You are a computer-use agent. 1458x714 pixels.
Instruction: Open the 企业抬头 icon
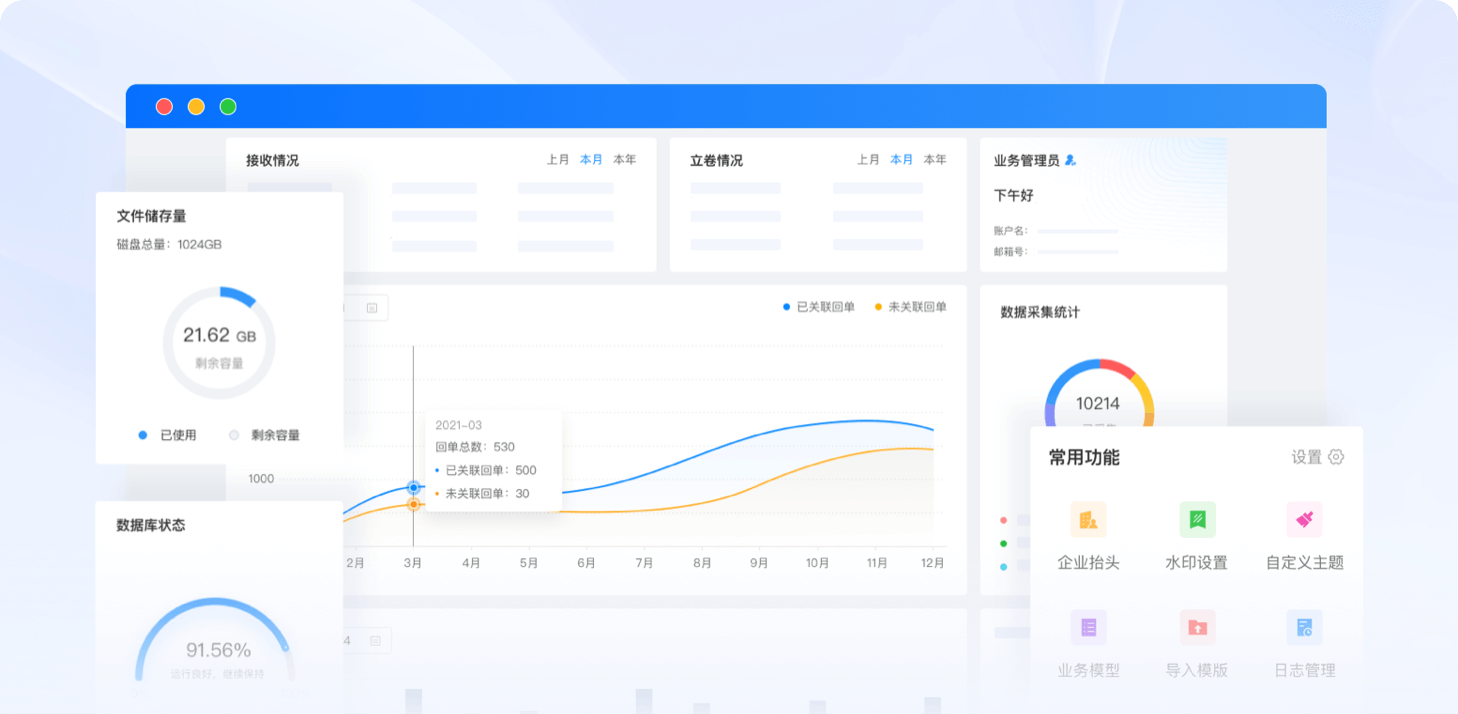point(1088,520)
